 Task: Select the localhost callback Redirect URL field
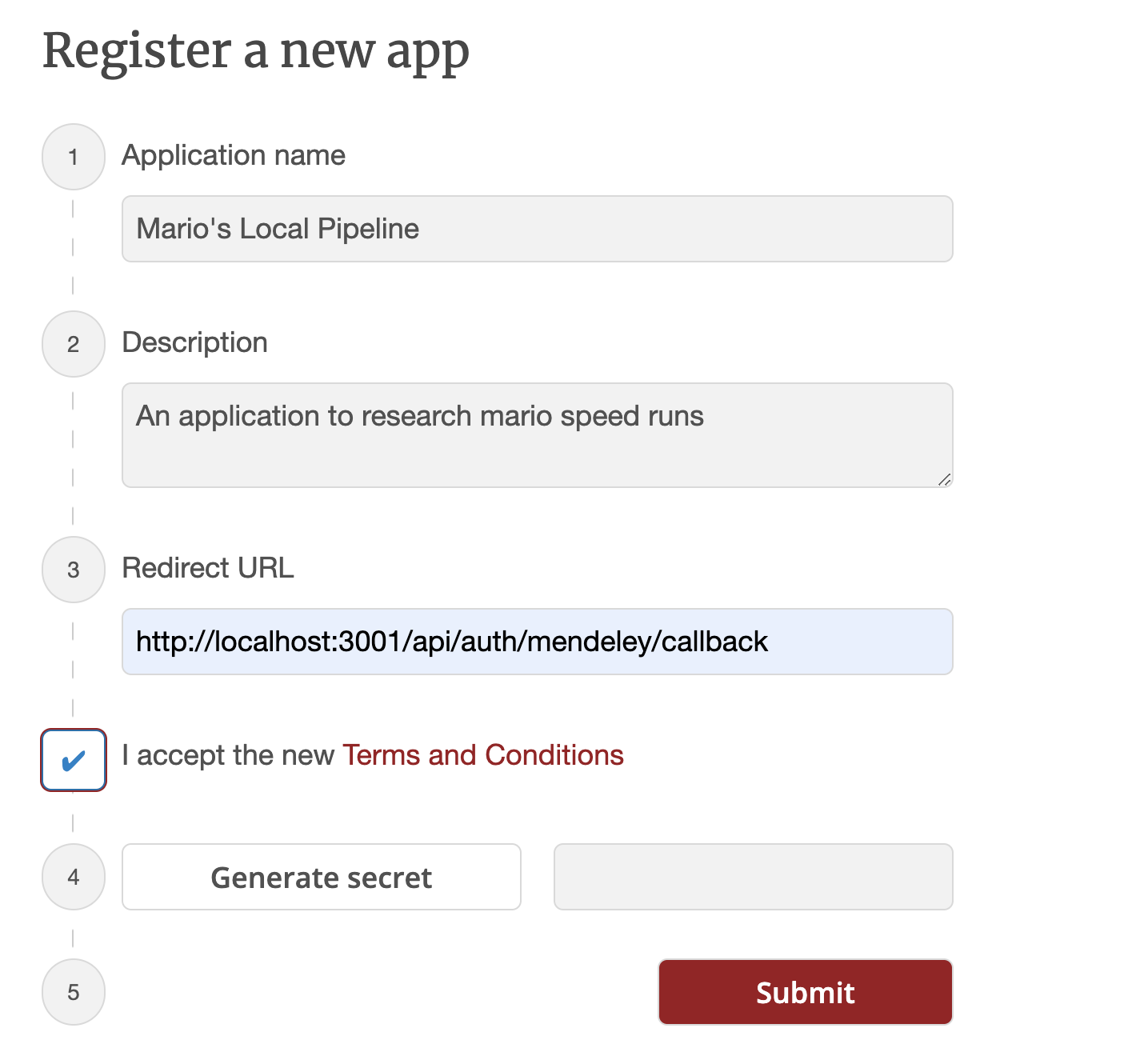click(537, 641)
